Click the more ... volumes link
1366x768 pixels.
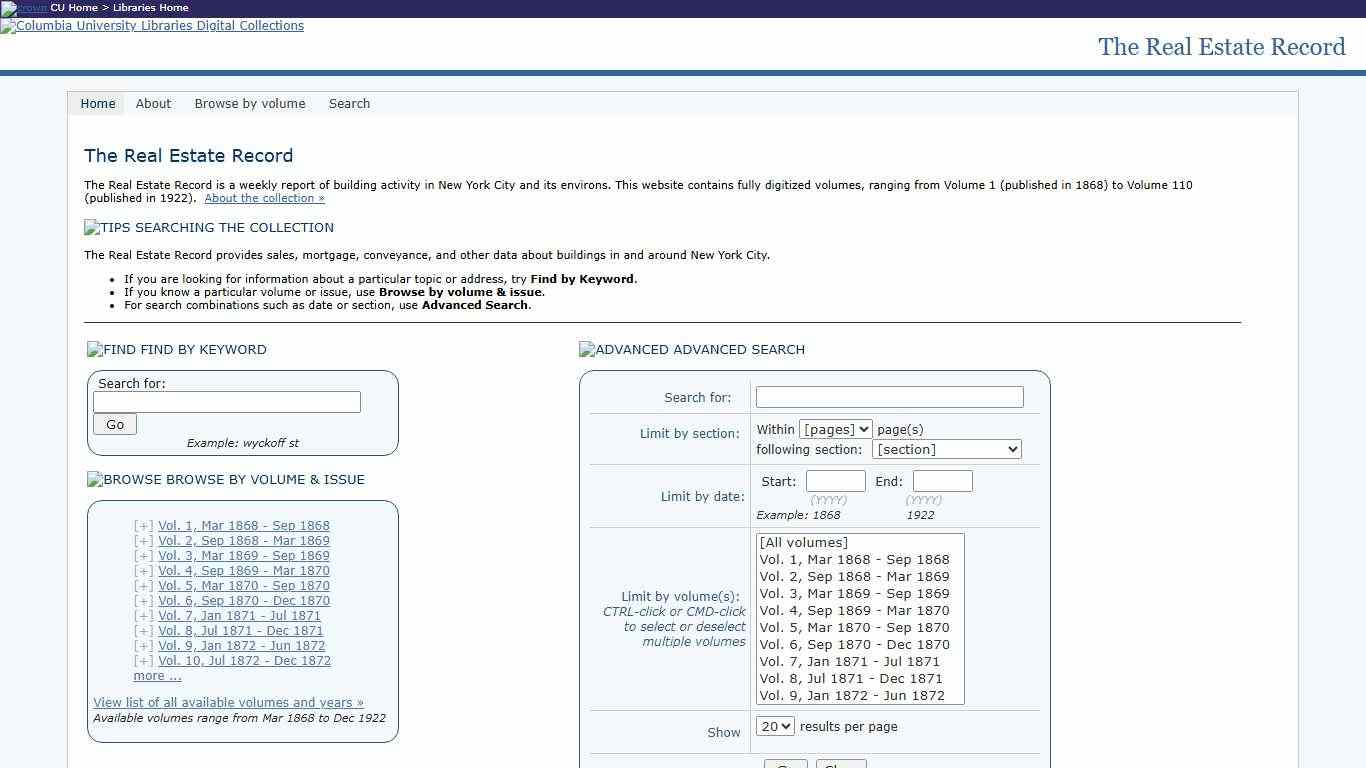coord(157,676)
